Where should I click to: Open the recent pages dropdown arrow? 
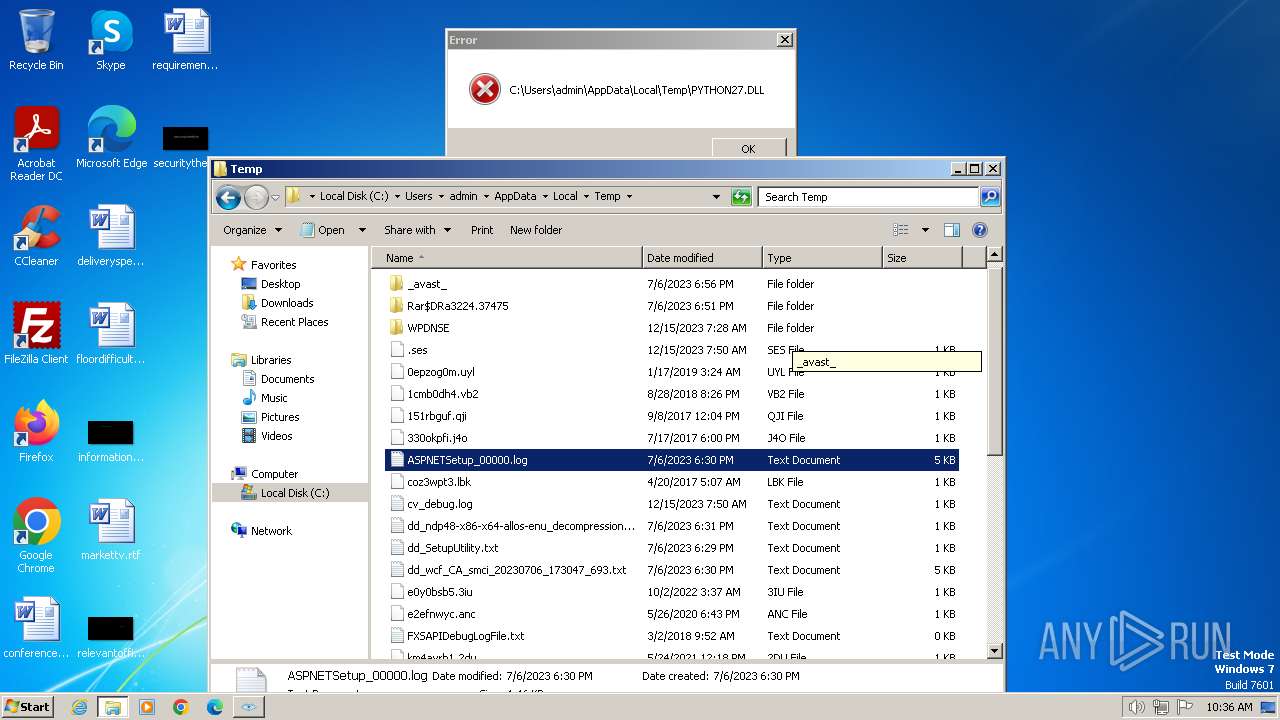(276, 197)
